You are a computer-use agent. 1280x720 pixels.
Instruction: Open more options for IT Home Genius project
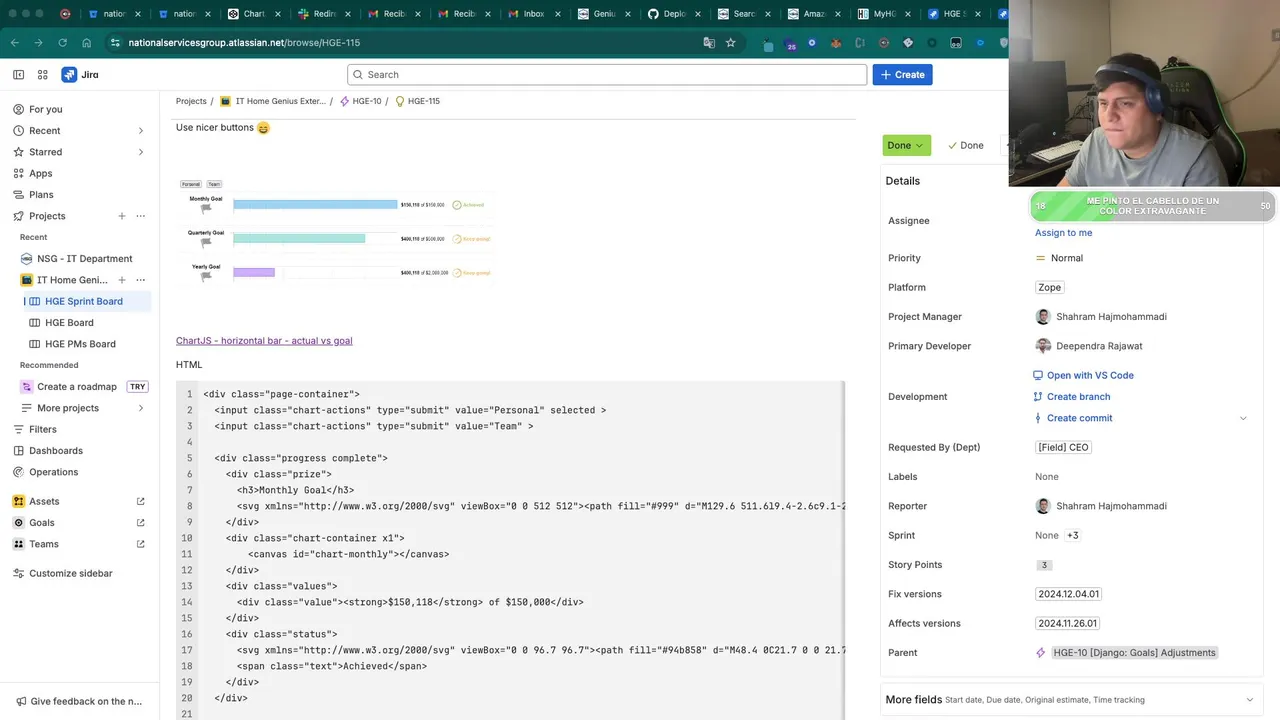(141, 280)
